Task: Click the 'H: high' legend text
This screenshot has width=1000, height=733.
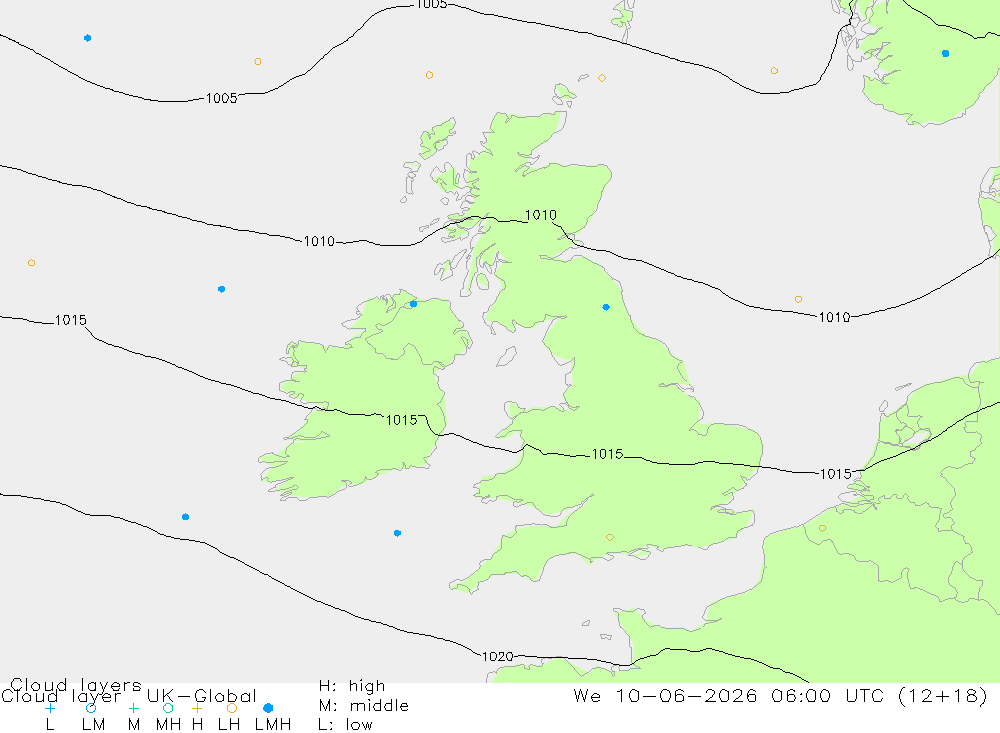Action: pyautogui.click(x=352, y=686)
